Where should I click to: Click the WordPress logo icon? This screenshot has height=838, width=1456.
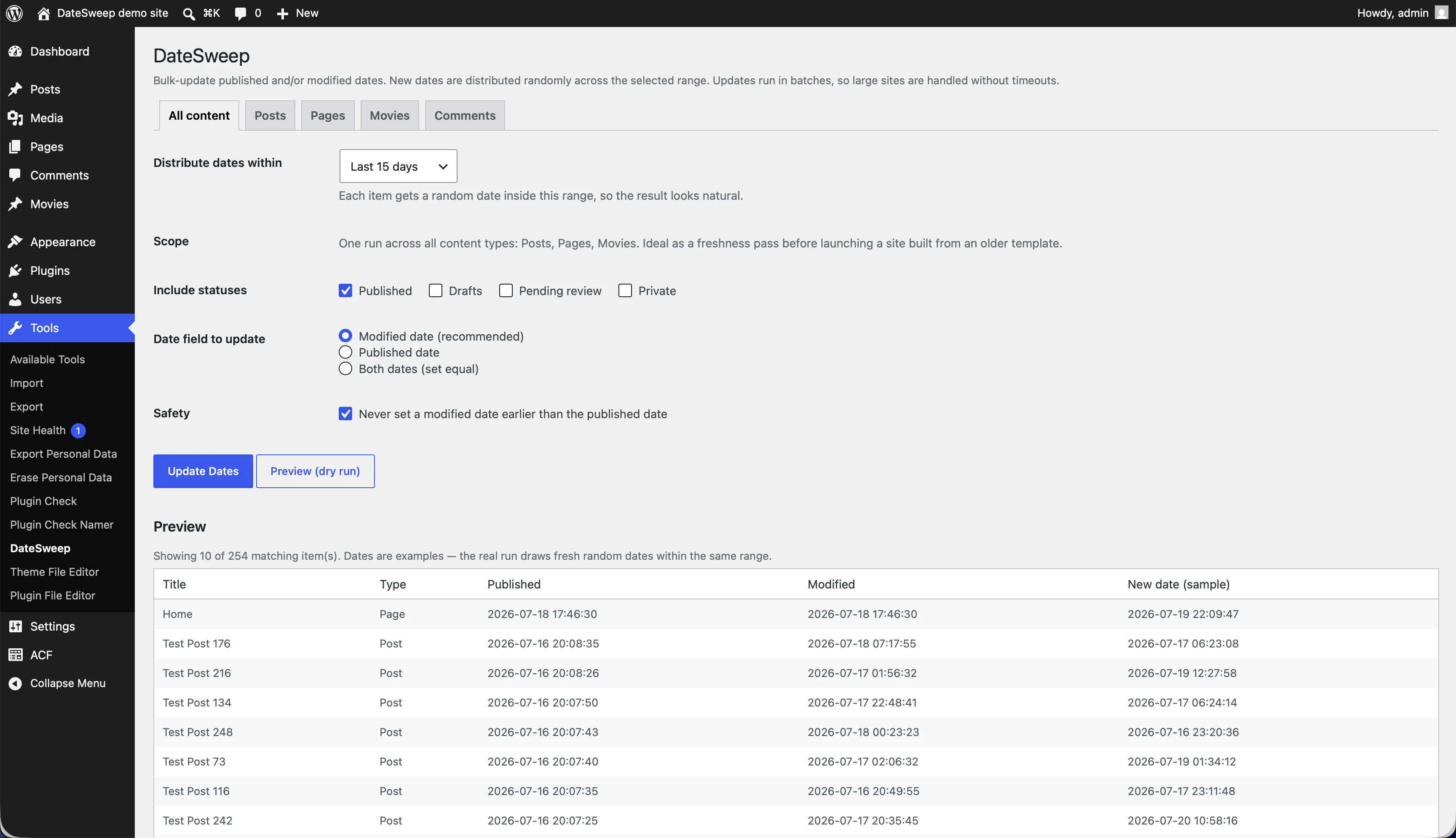pos(14,13)
